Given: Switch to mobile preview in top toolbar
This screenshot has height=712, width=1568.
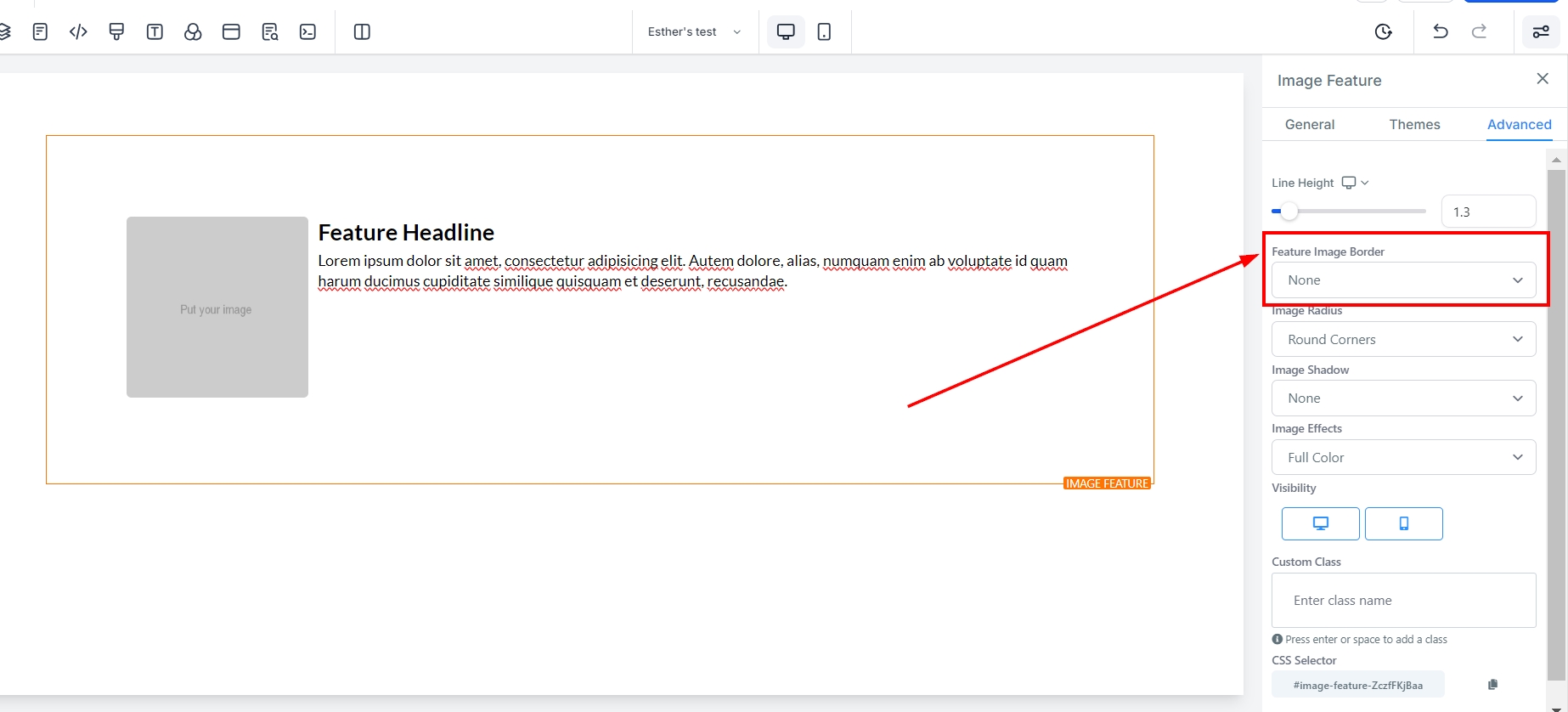Looking at the screenshot, I should click(x=824, y=32).
